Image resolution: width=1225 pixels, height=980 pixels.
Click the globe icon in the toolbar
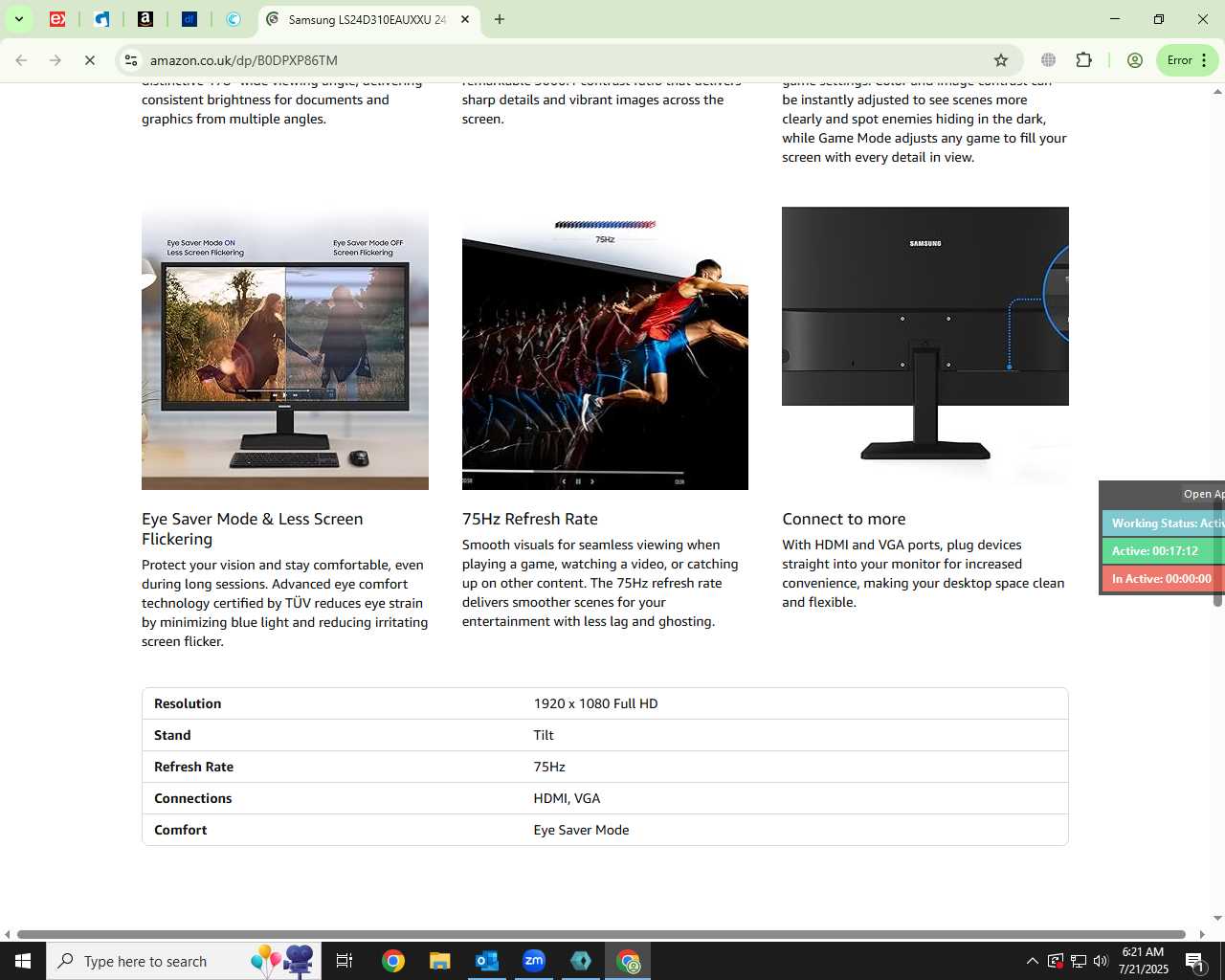tap(1049, 60)
